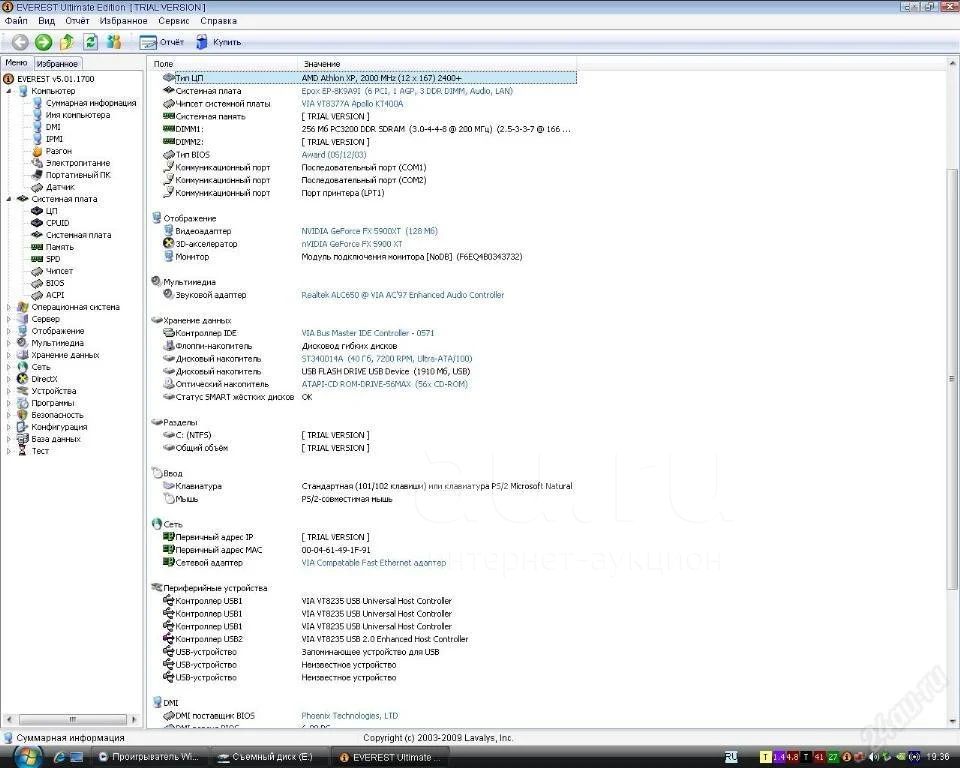Screen dimensions: 960x768
Task: Open the Отчёт report button
Action: [162, 42]
